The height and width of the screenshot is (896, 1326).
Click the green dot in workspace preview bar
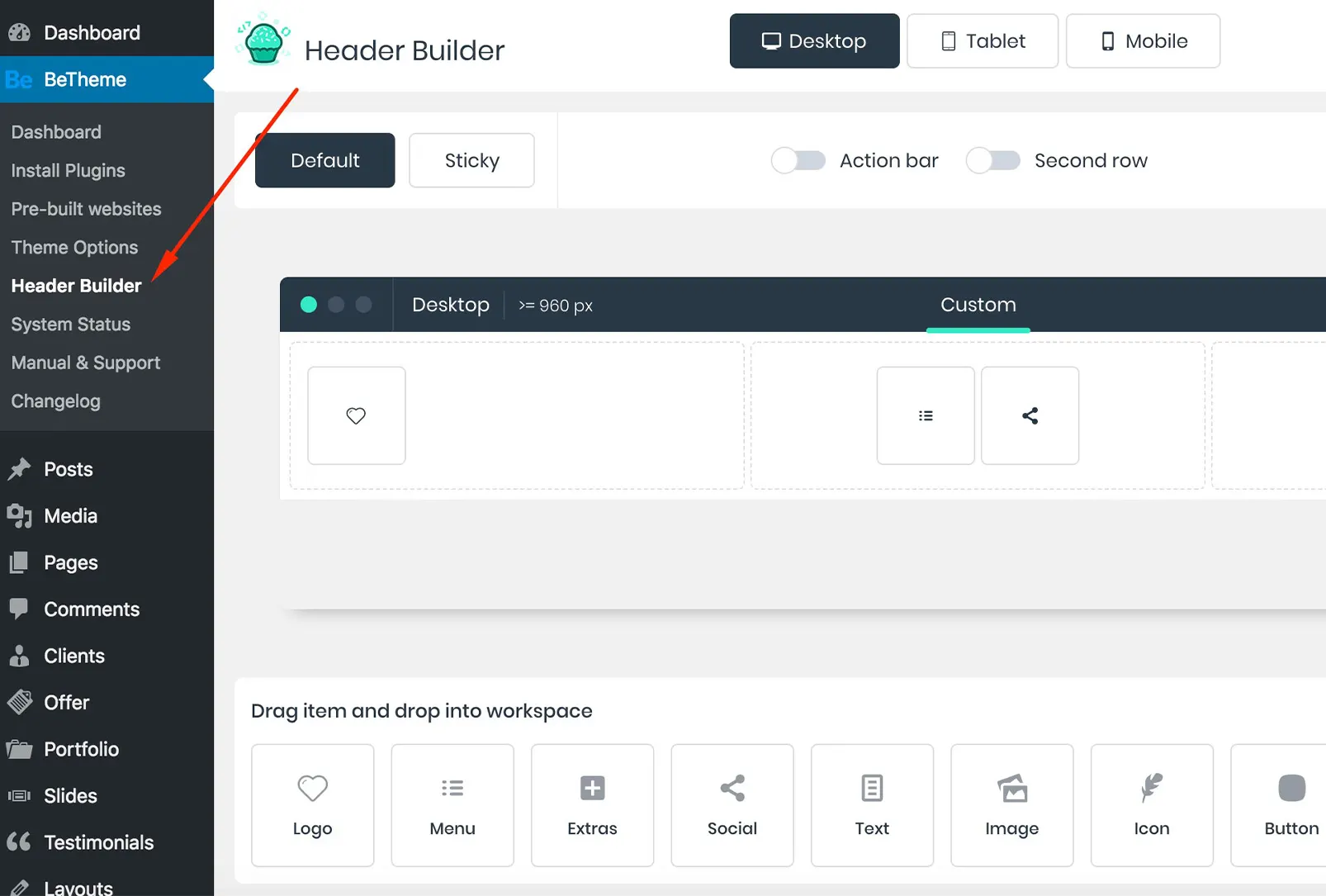[x=308, y=304]
